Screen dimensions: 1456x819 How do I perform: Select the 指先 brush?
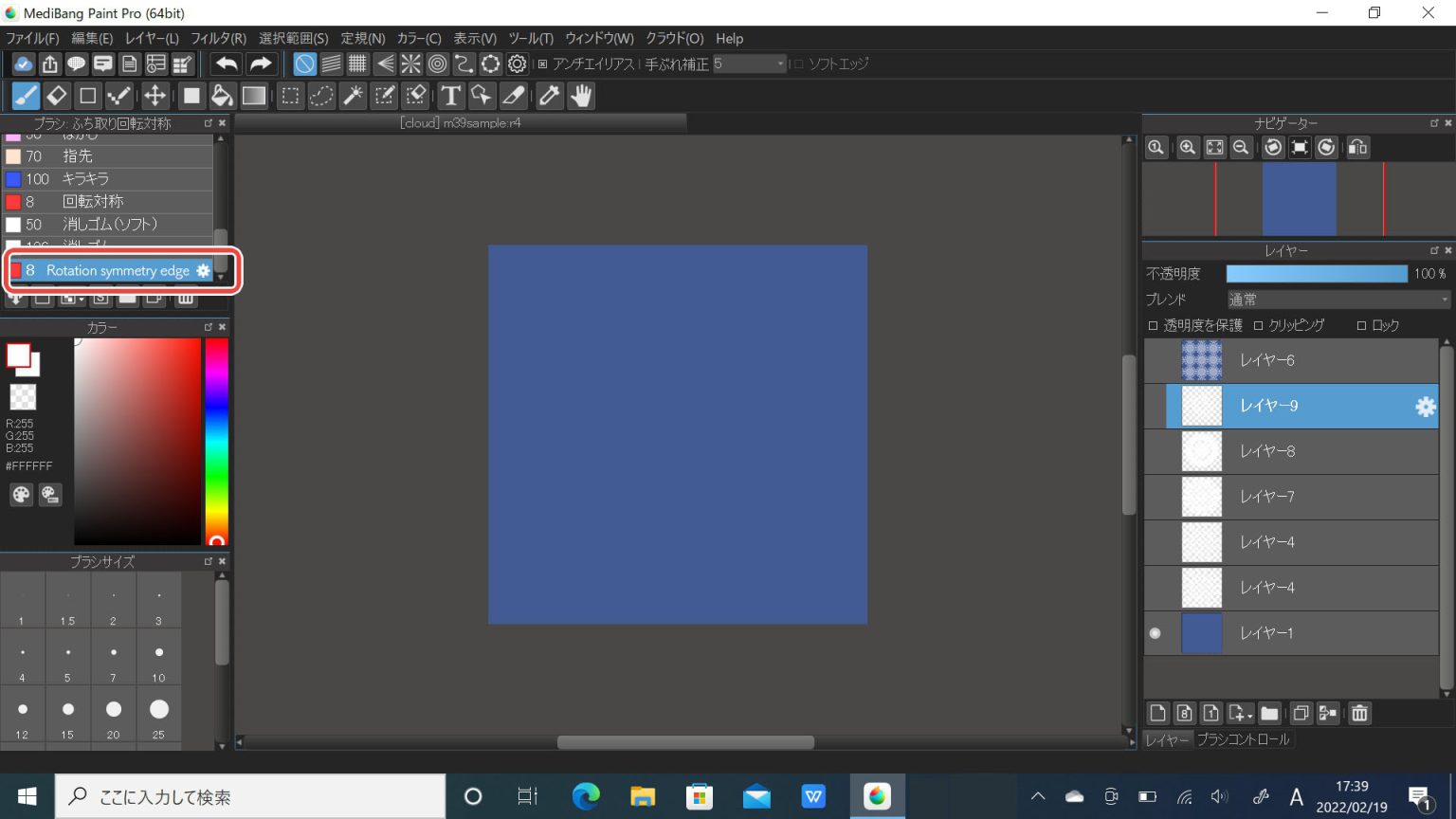108,156
